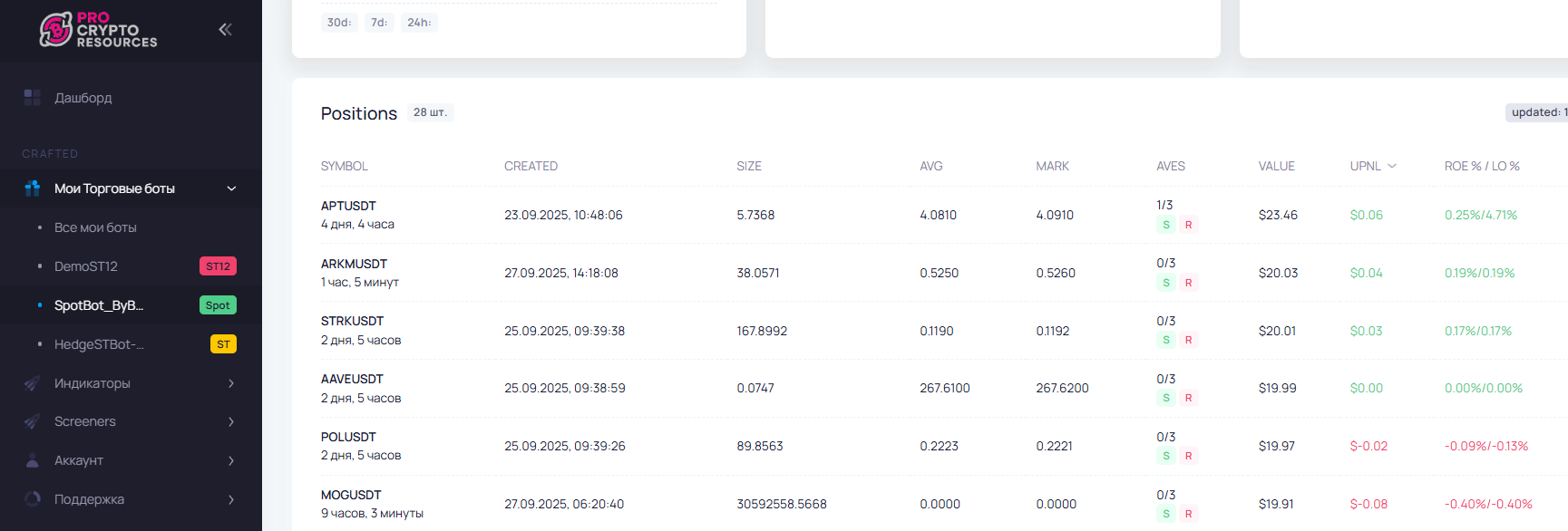This screenshot has width=1568, height=531.
Task: Click the R badge for APTUSDT
Action: [x=1188, y=225]
